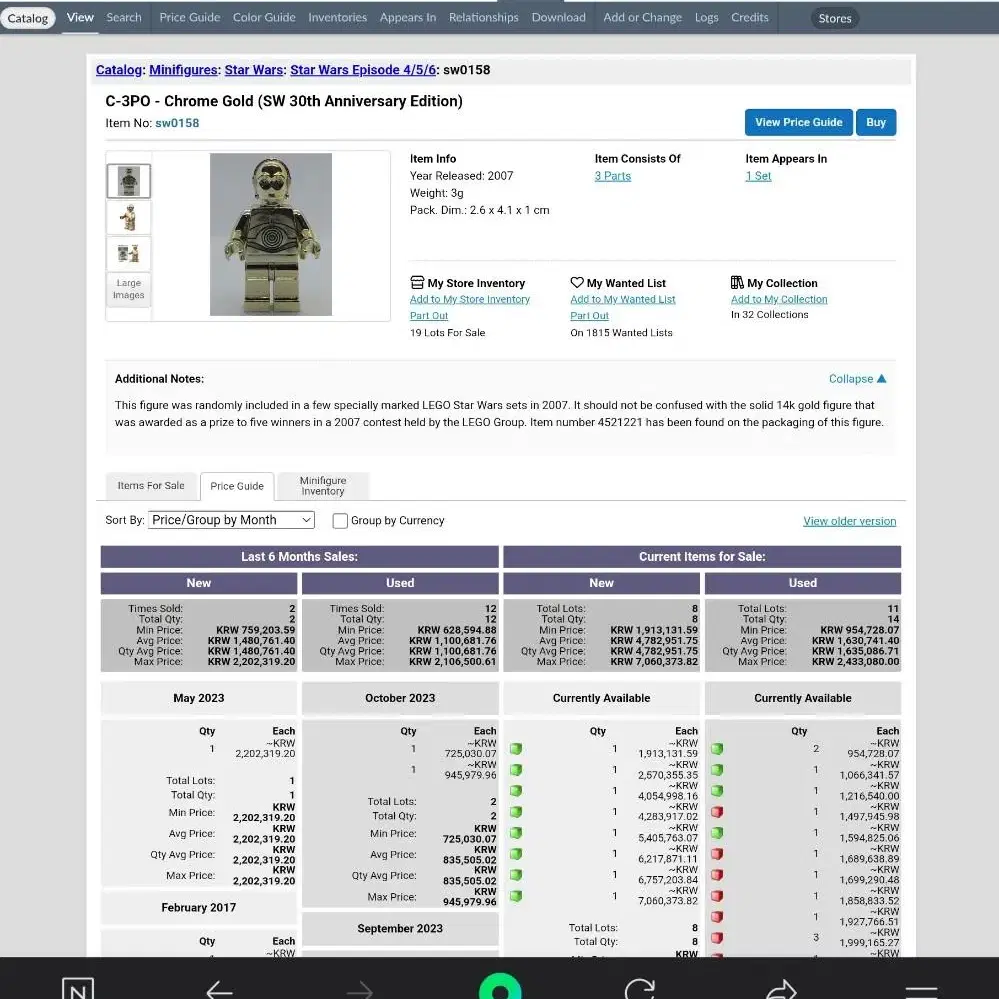Click the View Price Guide button
The image size is (999, 999).
(798, 122)
